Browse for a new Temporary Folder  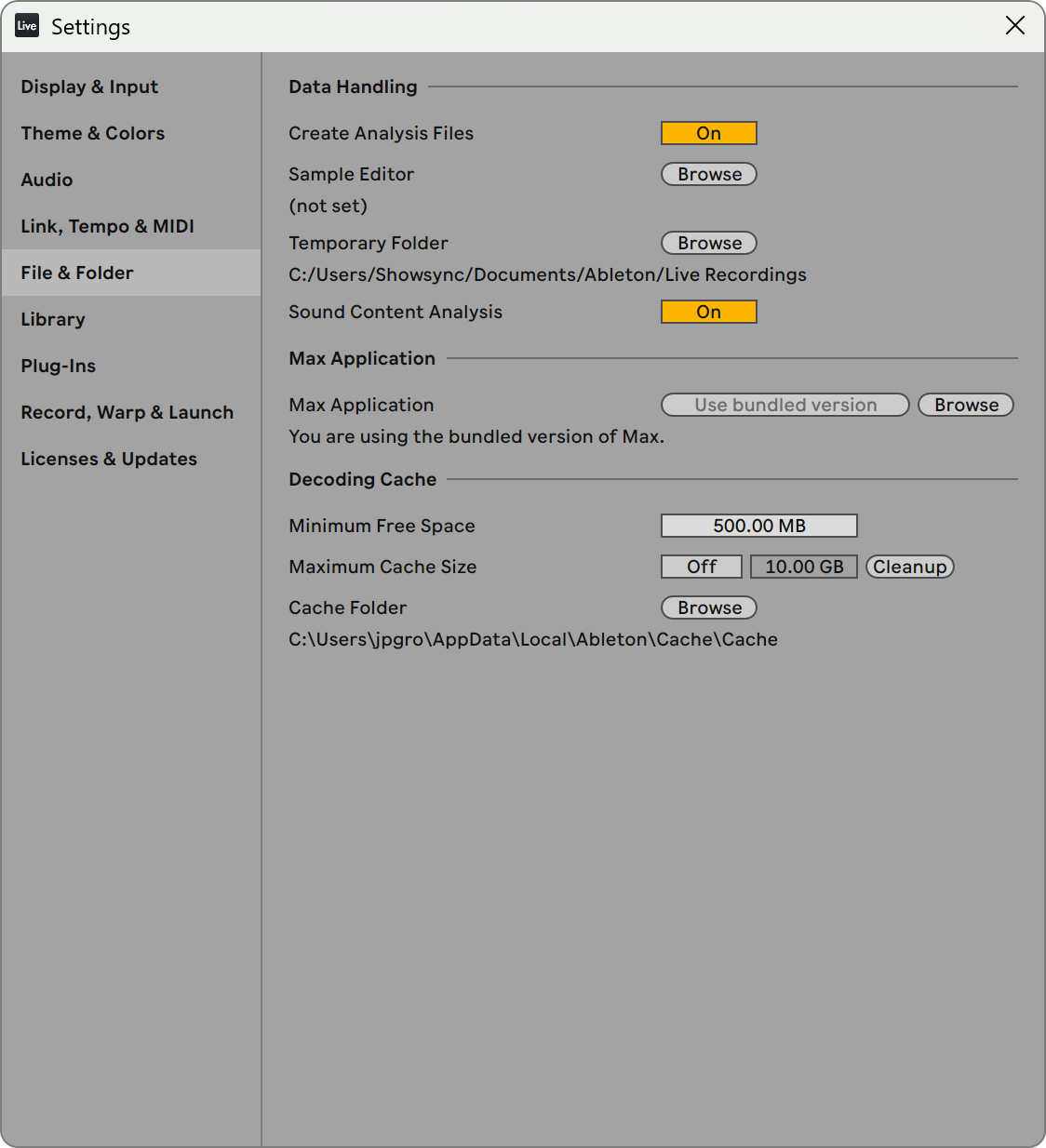click(x=708, y=243)
